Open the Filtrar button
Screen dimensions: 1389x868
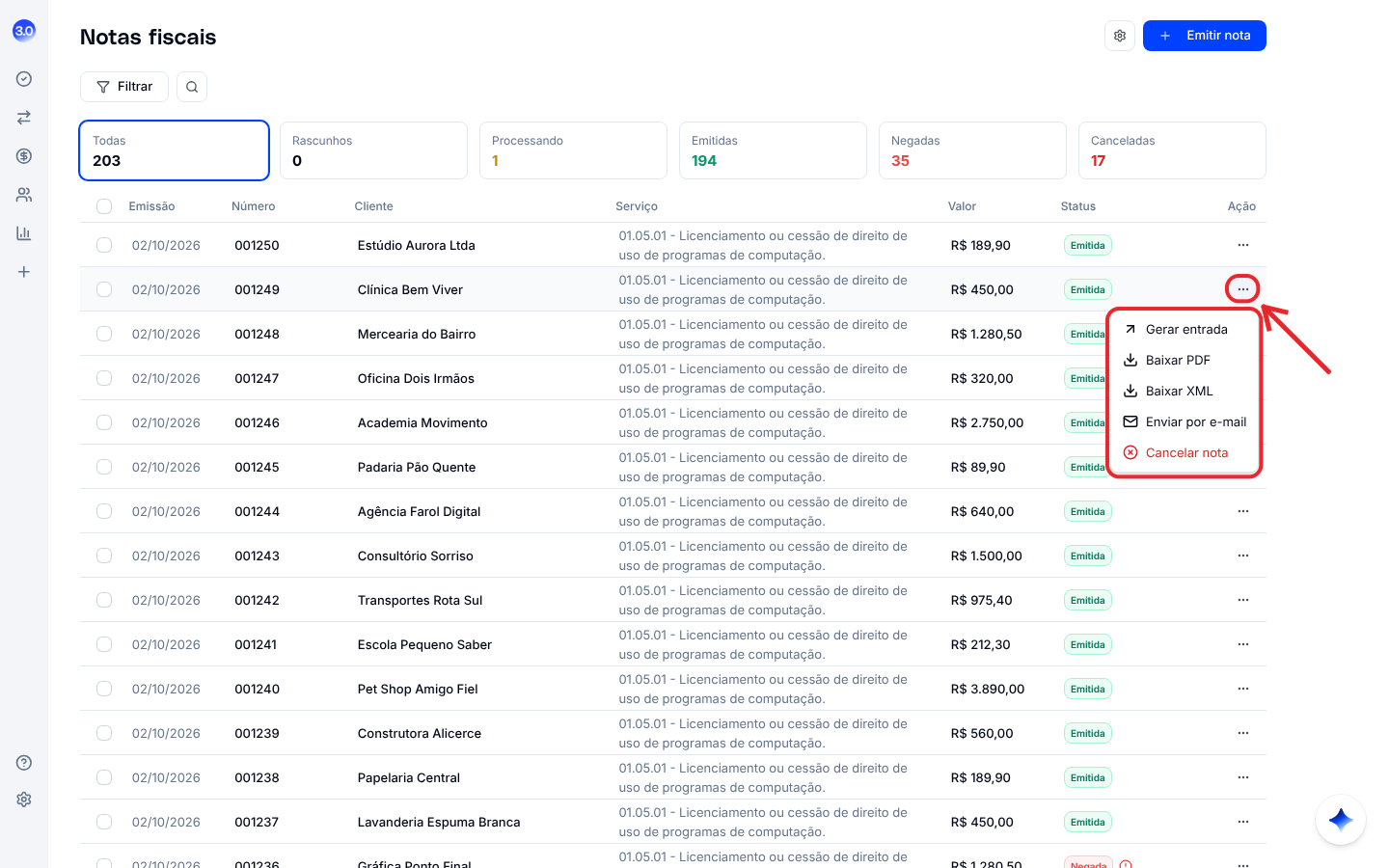pyautogui.click(x=124, y=87)
